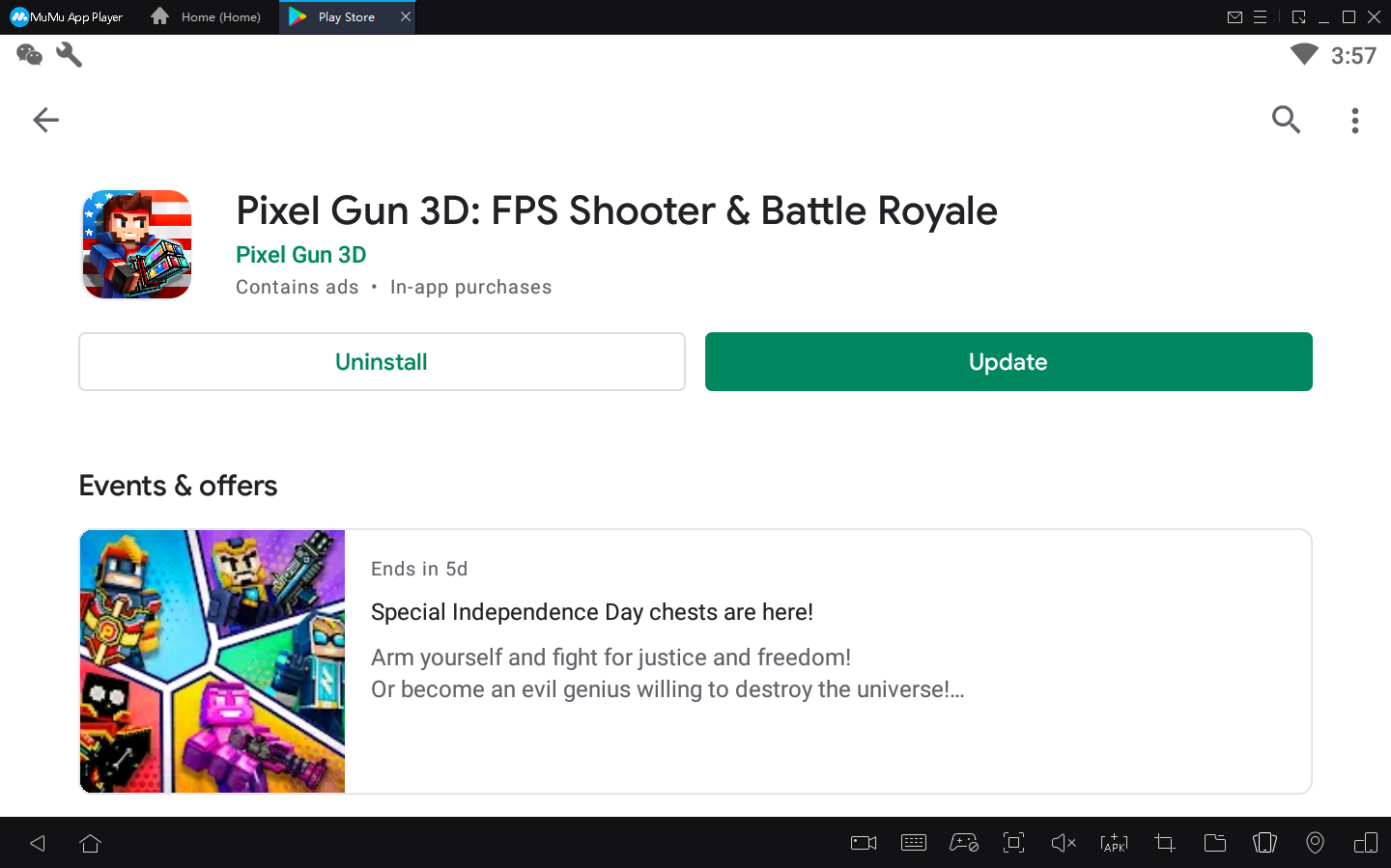1391x868 pixels.
Task: Install an APK file
Action: [x=1114, y=843]
